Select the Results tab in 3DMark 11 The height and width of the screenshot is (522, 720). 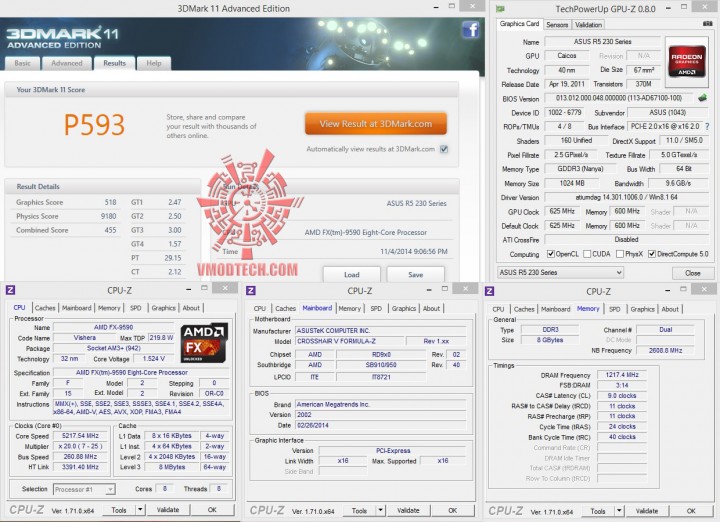[x=114, y=63]
